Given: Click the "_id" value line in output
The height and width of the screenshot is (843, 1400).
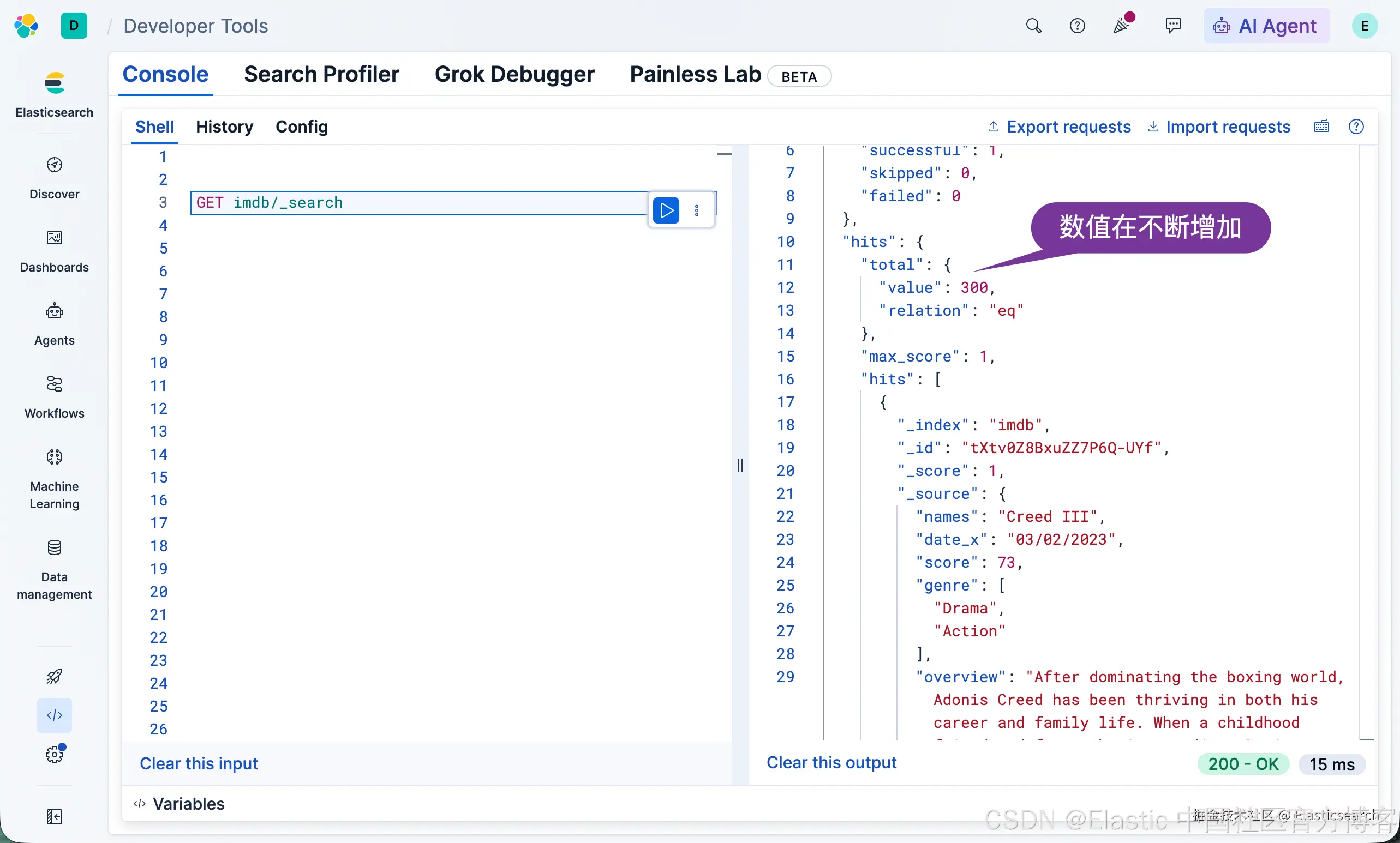Looking at the screenshot, I should pyautogui.click(x=1033, y=448).
